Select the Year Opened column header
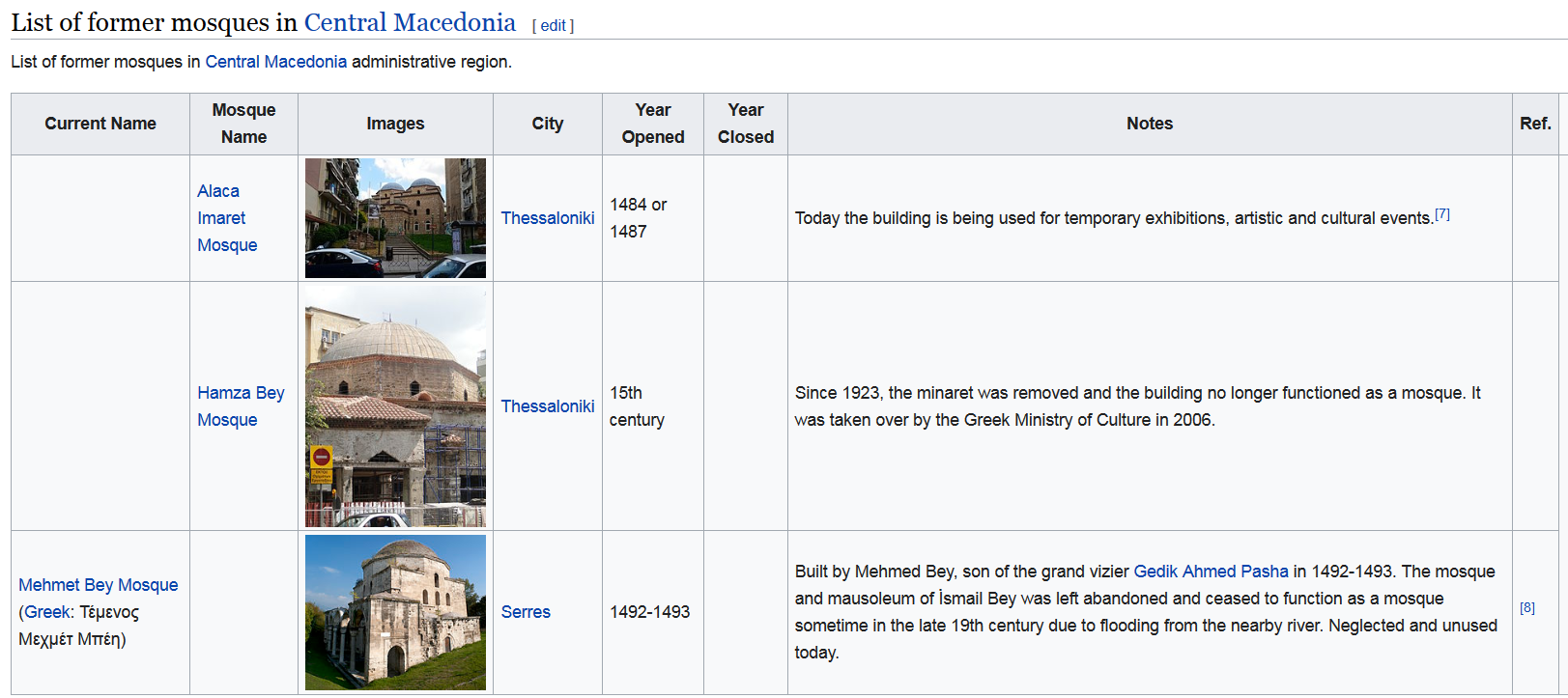This screenshot has width=1568, height=698. pos(653,124)
